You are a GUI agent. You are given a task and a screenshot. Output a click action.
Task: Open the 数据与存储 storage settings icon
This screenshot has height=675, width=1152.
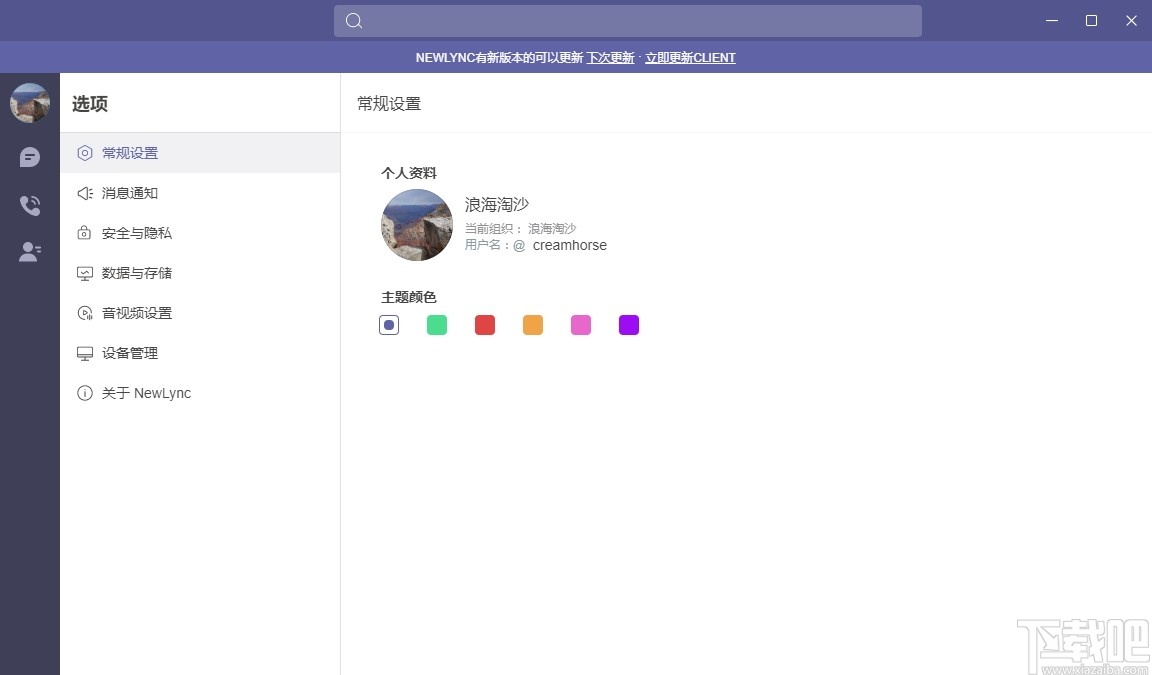click(84, 273)
